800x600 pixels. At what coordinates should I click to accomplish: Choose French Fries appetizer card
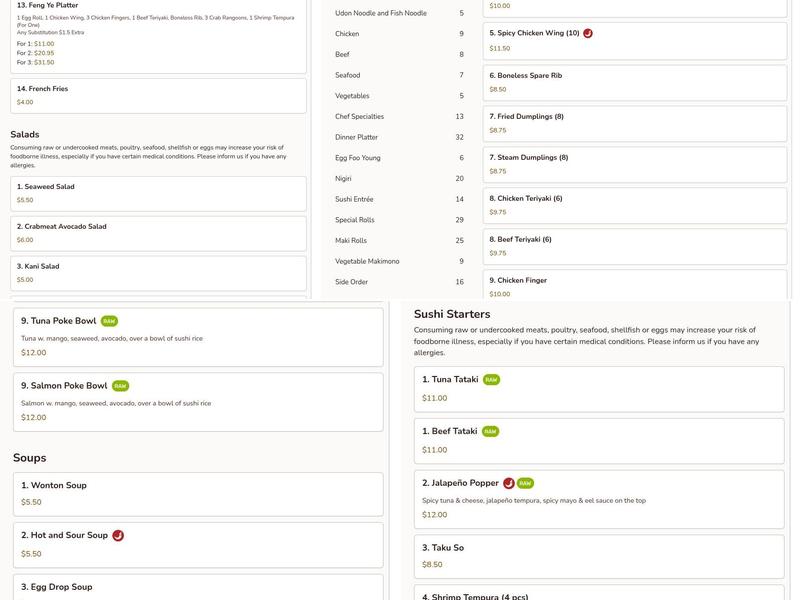coord(158,95)
